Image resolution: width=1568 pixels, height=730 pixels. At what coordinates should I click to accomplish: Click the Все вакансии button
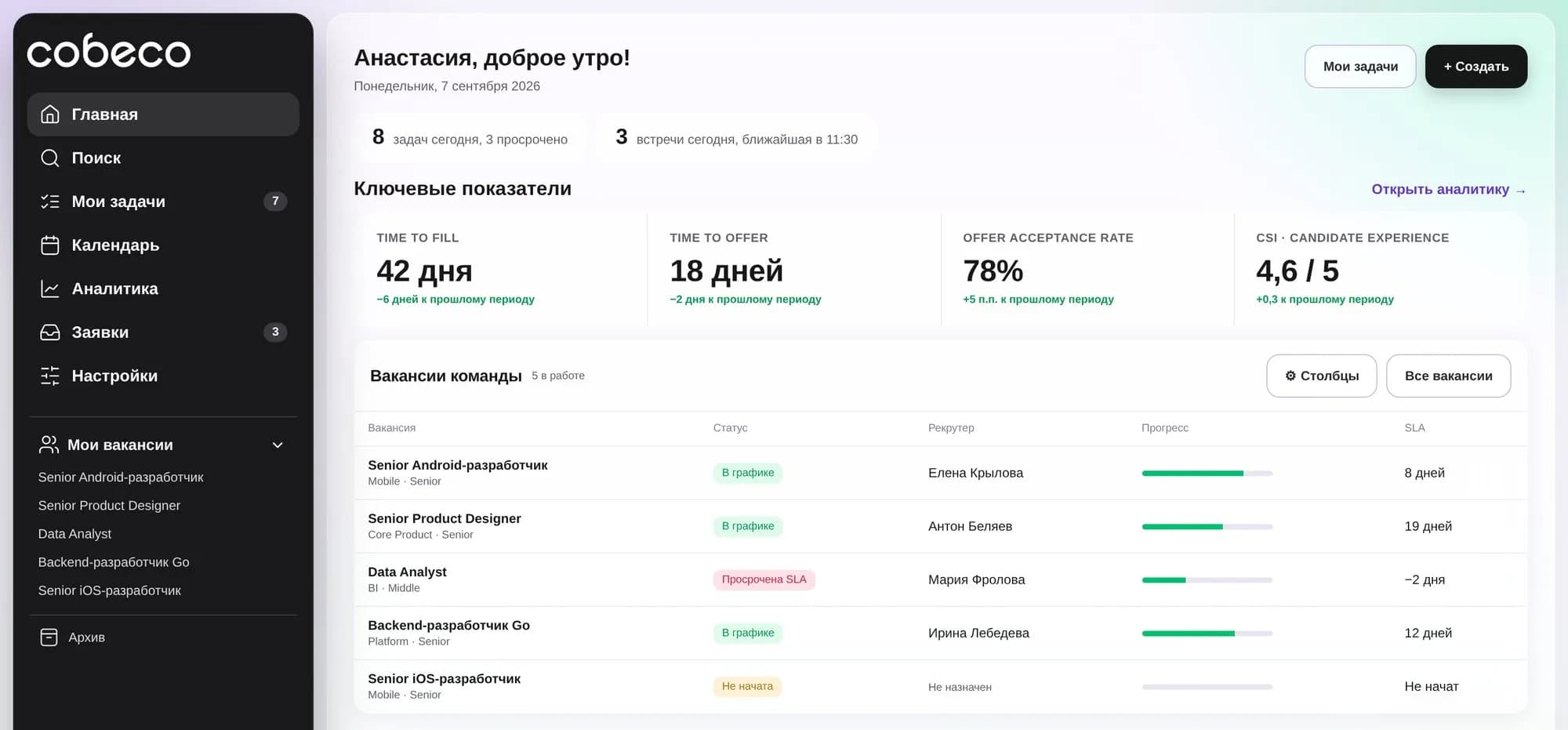[x=1449, y=376]
